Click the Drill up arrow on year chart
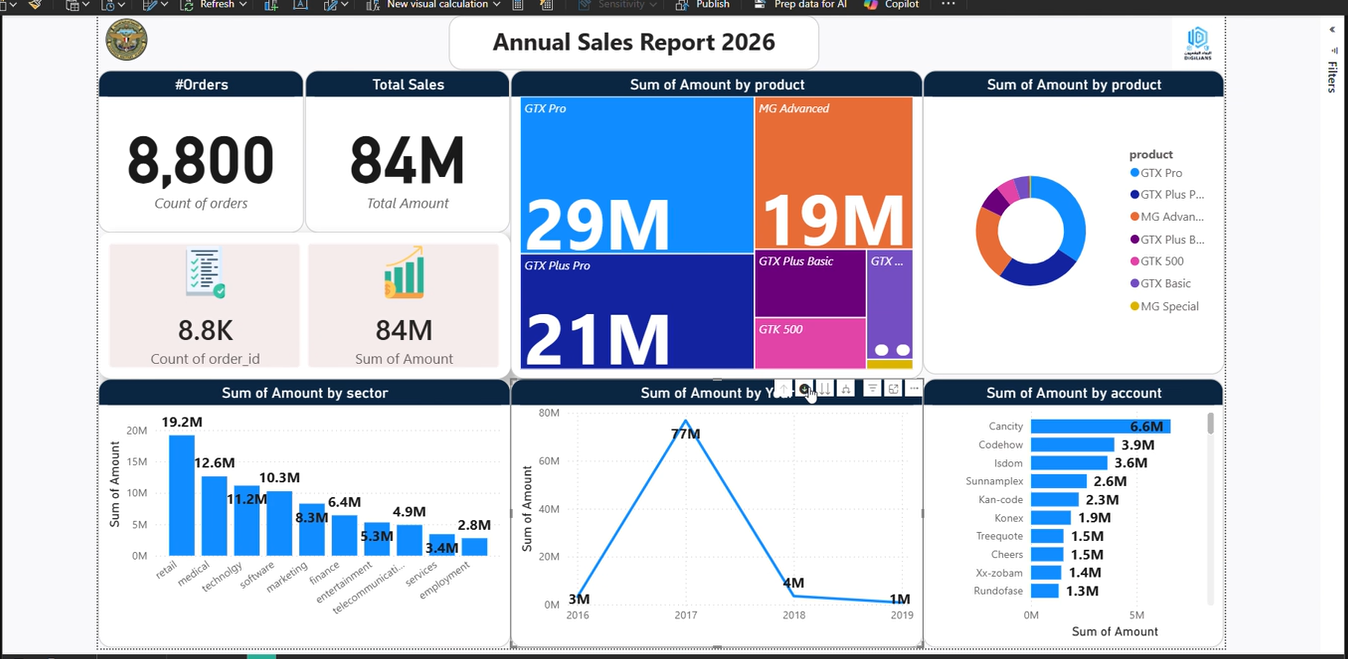Image resolution: width=1348 pixels, height=659 pixels. coord(783,388)
